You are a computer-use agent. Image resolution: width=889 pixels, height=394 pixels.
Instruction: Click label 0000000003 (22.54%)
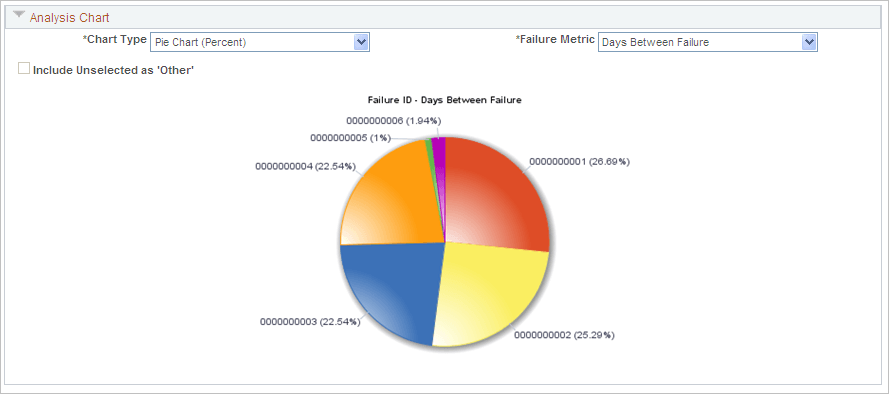pyautogui.click(x=310, y=321)
